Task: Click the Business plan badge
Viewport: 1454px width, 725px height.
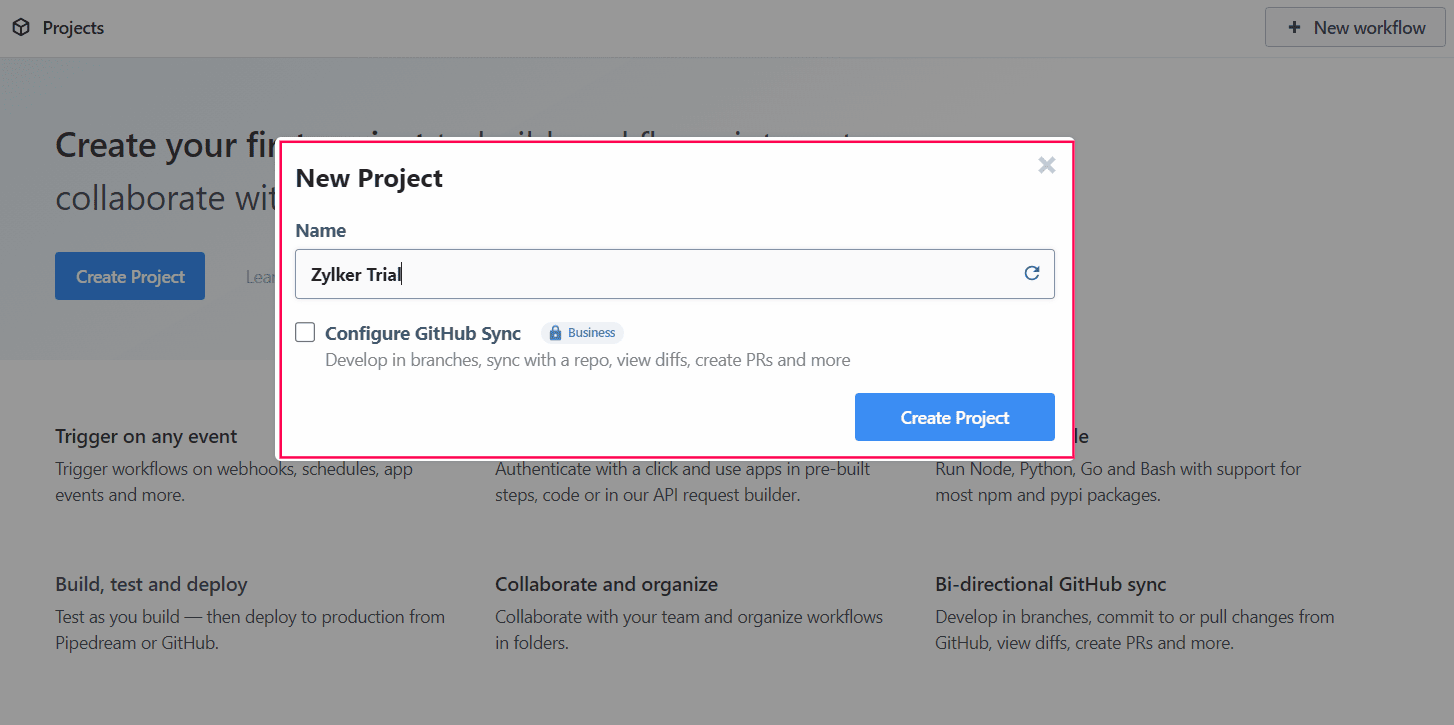Action: (x=582, y=333)
